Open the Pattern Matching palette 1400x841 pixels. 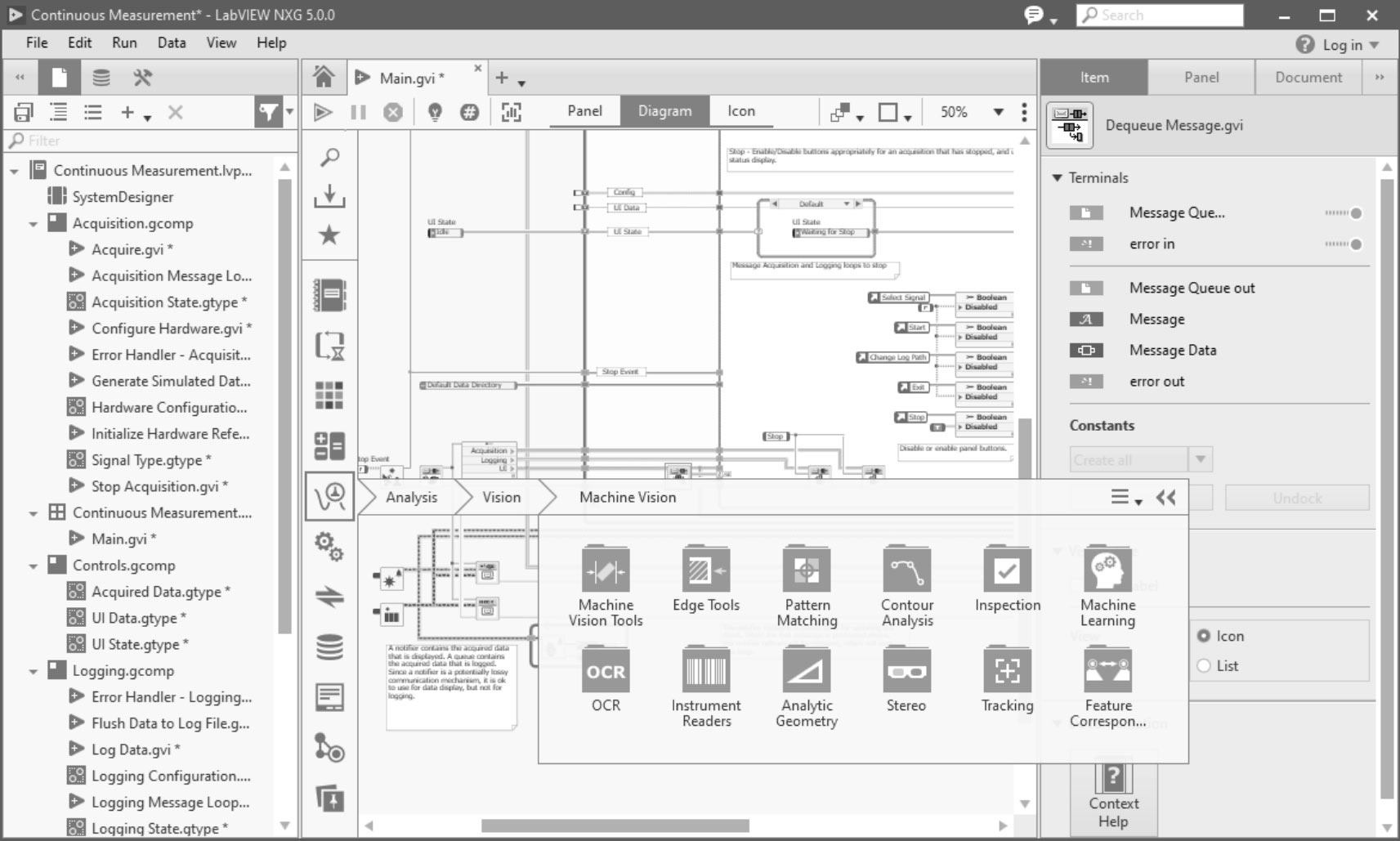pos(807,570)
